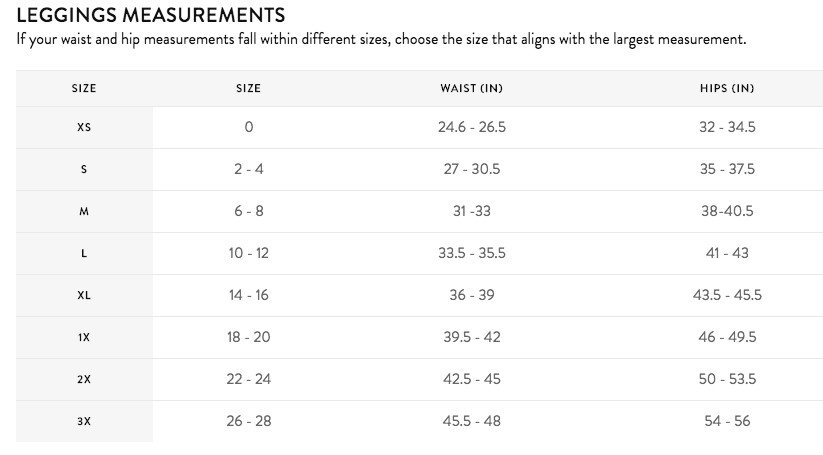Select the XS size row label
823x455 pixels.
[84, 128]
